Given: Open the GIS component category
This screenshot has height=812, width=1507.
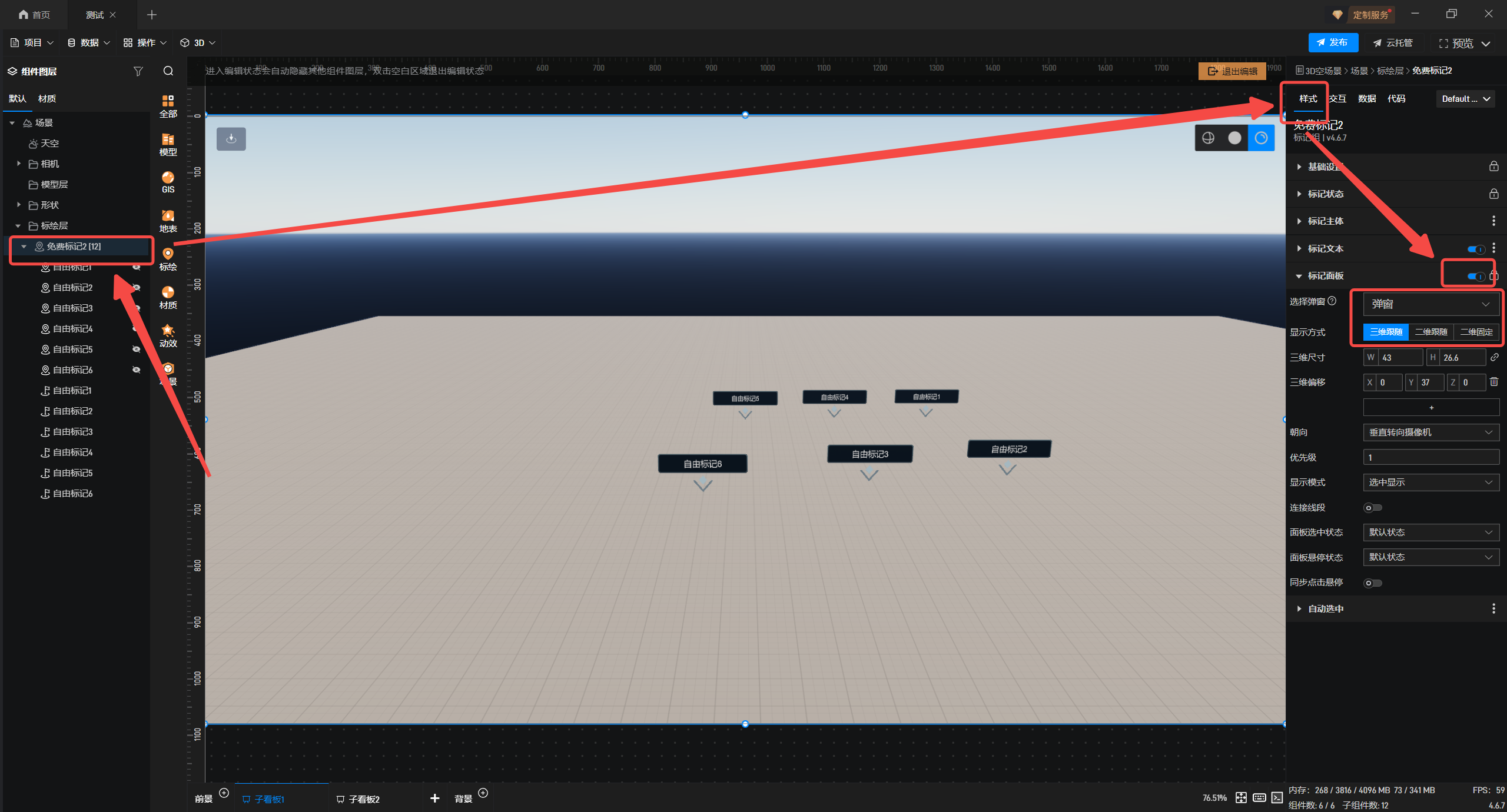Looking at the screenshot, I should tap(168, 182).
